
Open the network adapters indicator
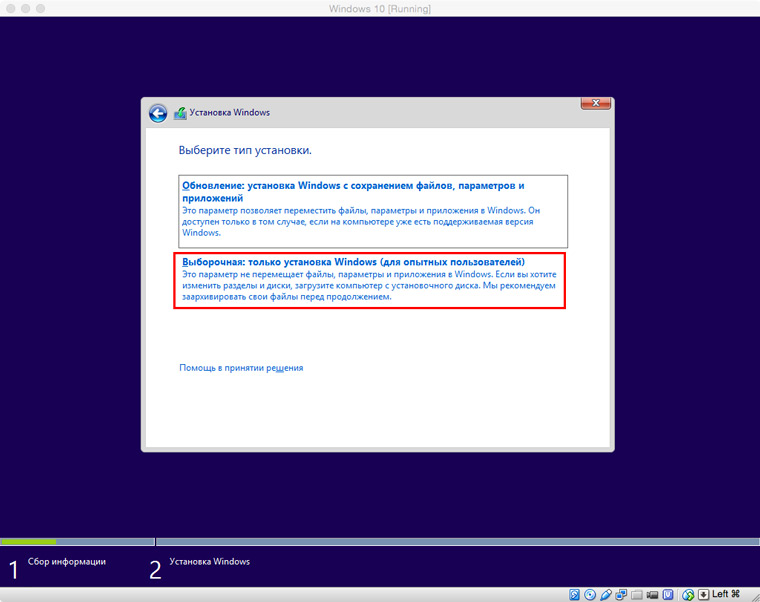(x=621, y=594)
